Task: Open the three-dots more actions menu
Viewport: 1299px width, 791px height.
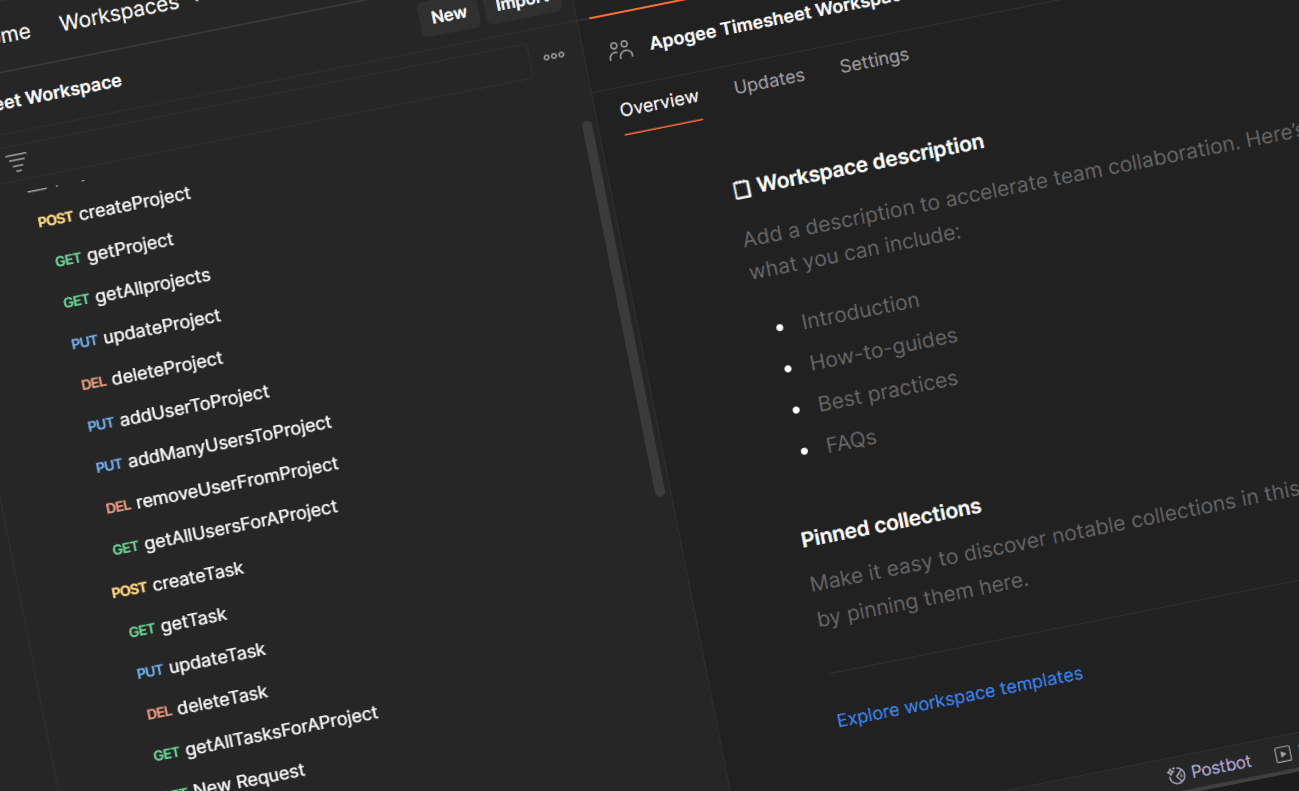Action: click(554, 56)
